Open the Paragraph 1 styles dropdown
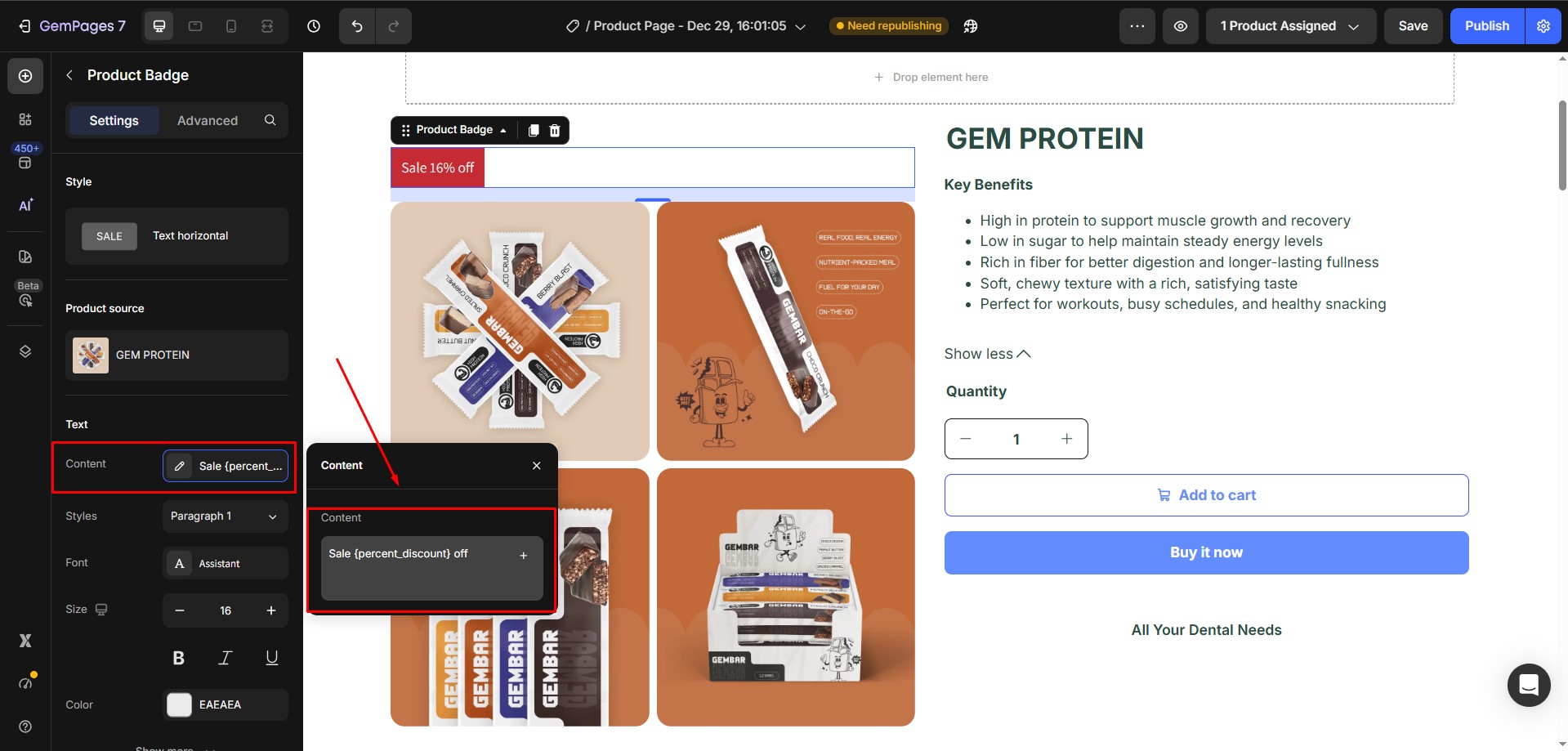Image resolution: width=1568 pixels, height=751 pixels. 226,516
